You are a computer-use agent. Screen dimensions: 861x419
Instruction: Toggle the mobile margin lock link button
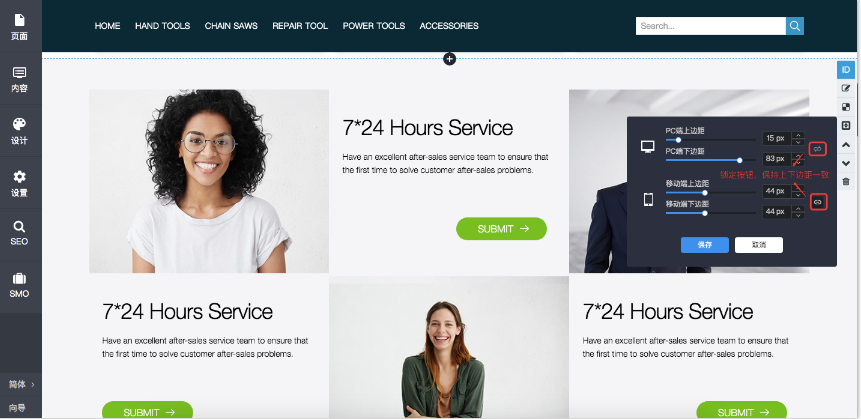(818, 203)
